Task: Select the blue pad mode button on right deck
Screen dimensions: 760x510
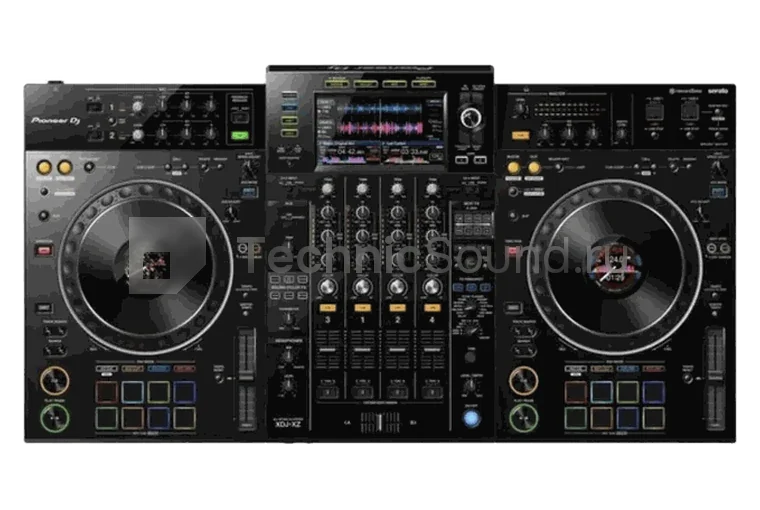Action: coord(627,369)
